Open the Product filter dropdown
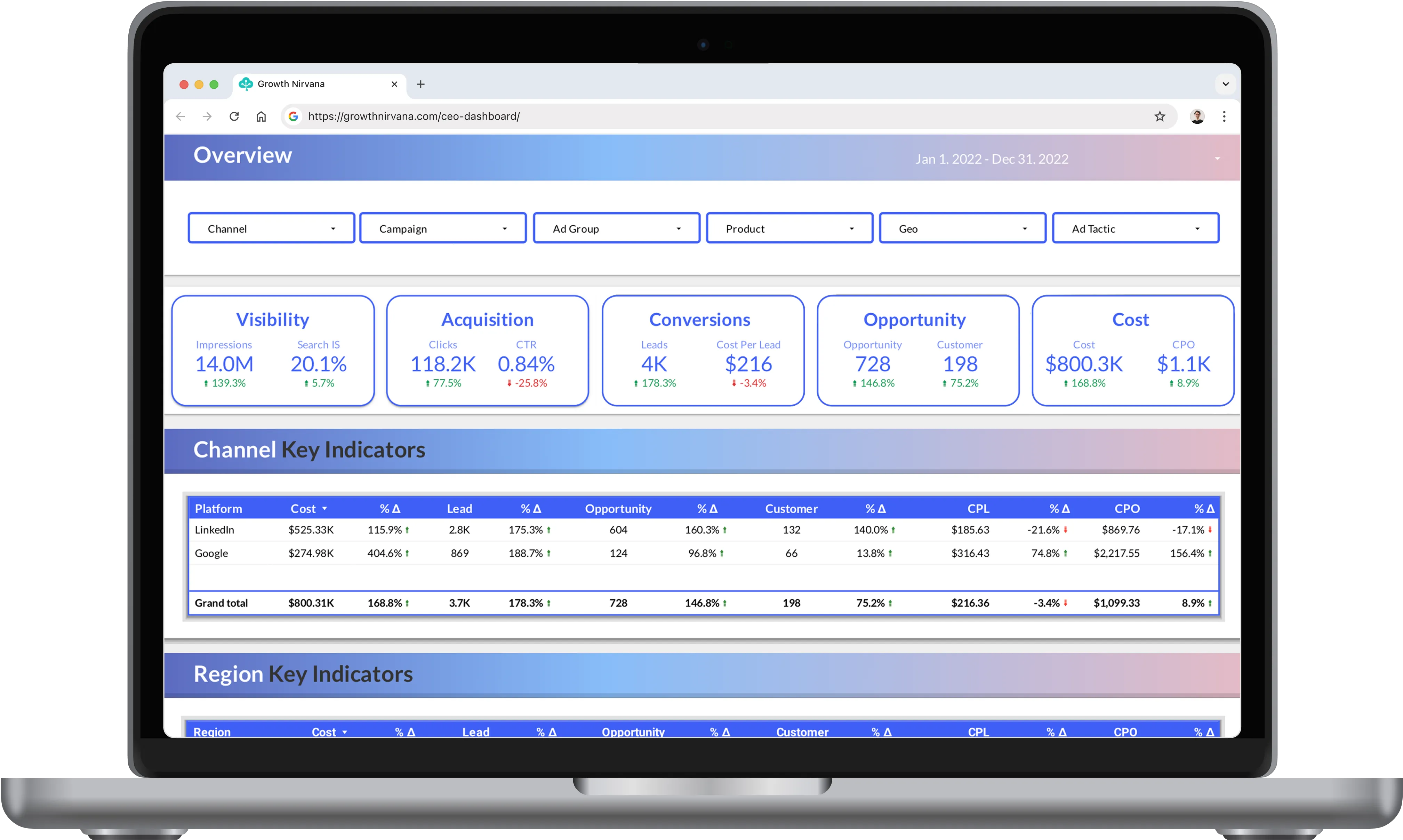This screenshot has height=840, width=1403. tap(790, 229)
